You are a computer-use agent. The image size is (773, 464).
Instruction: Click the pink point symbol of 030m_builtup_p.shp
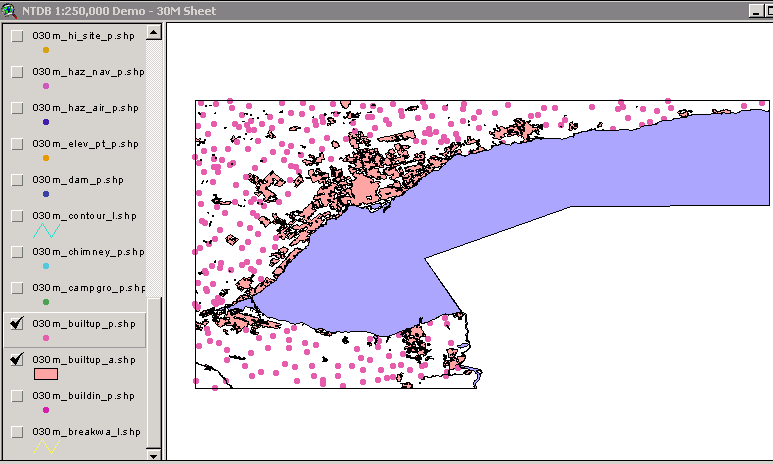(x=46, y=338)
